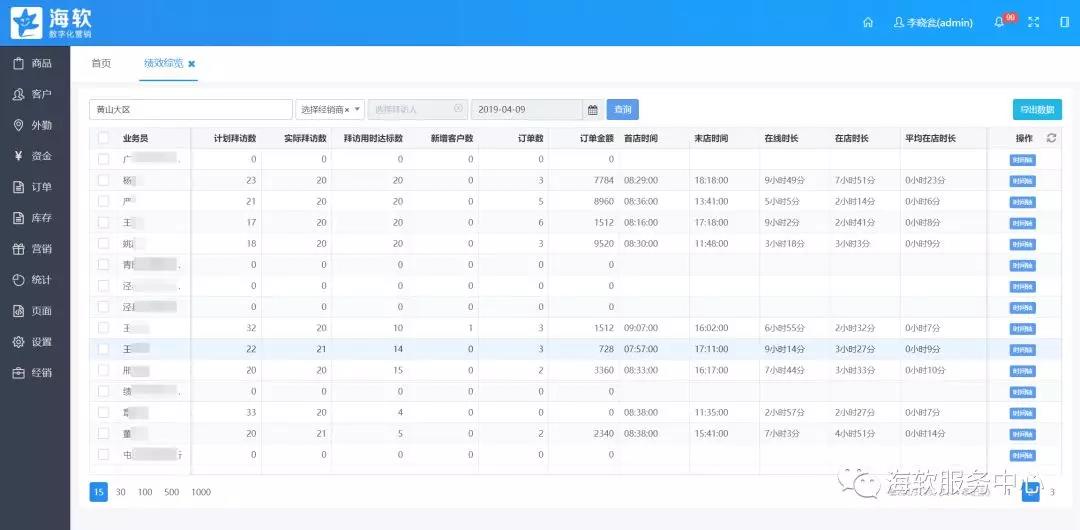Click the 在线时长 cell 3小时18分

click(785, 243)
